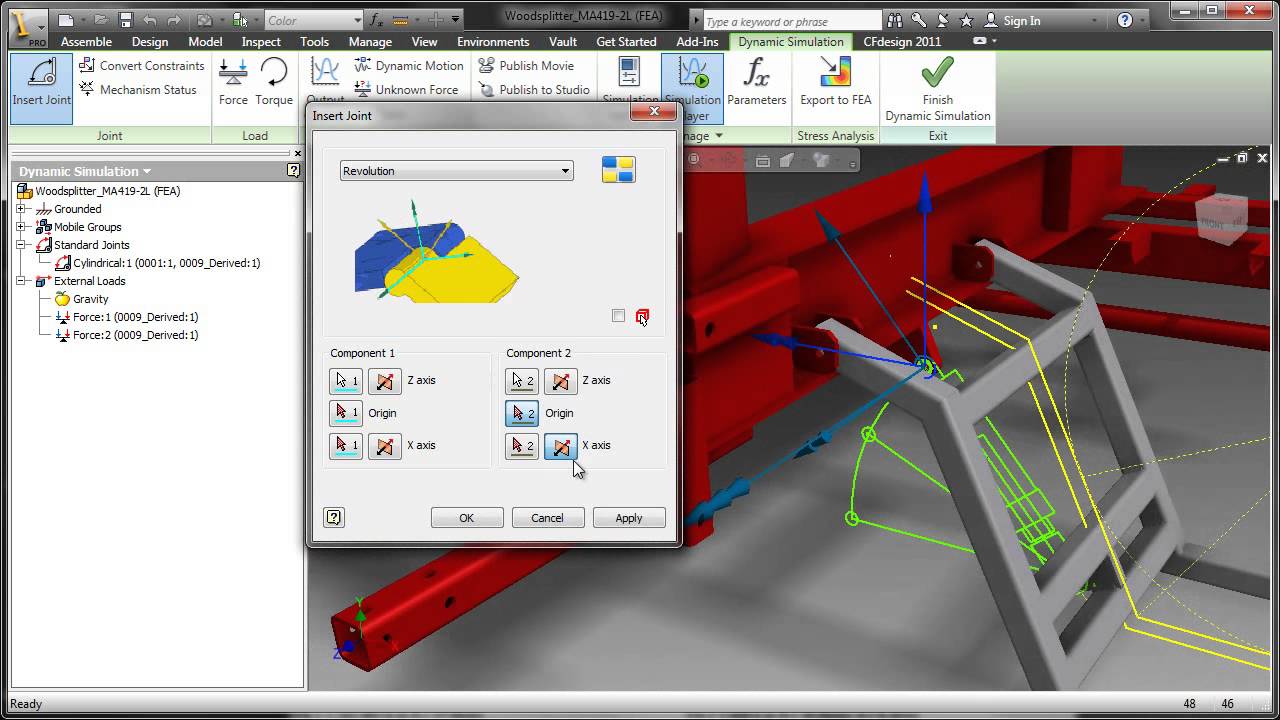The height and width of the screenshot is (720, 1280).
Task: Click the Open folder icon in quick access toolbar
Action: 101,20
